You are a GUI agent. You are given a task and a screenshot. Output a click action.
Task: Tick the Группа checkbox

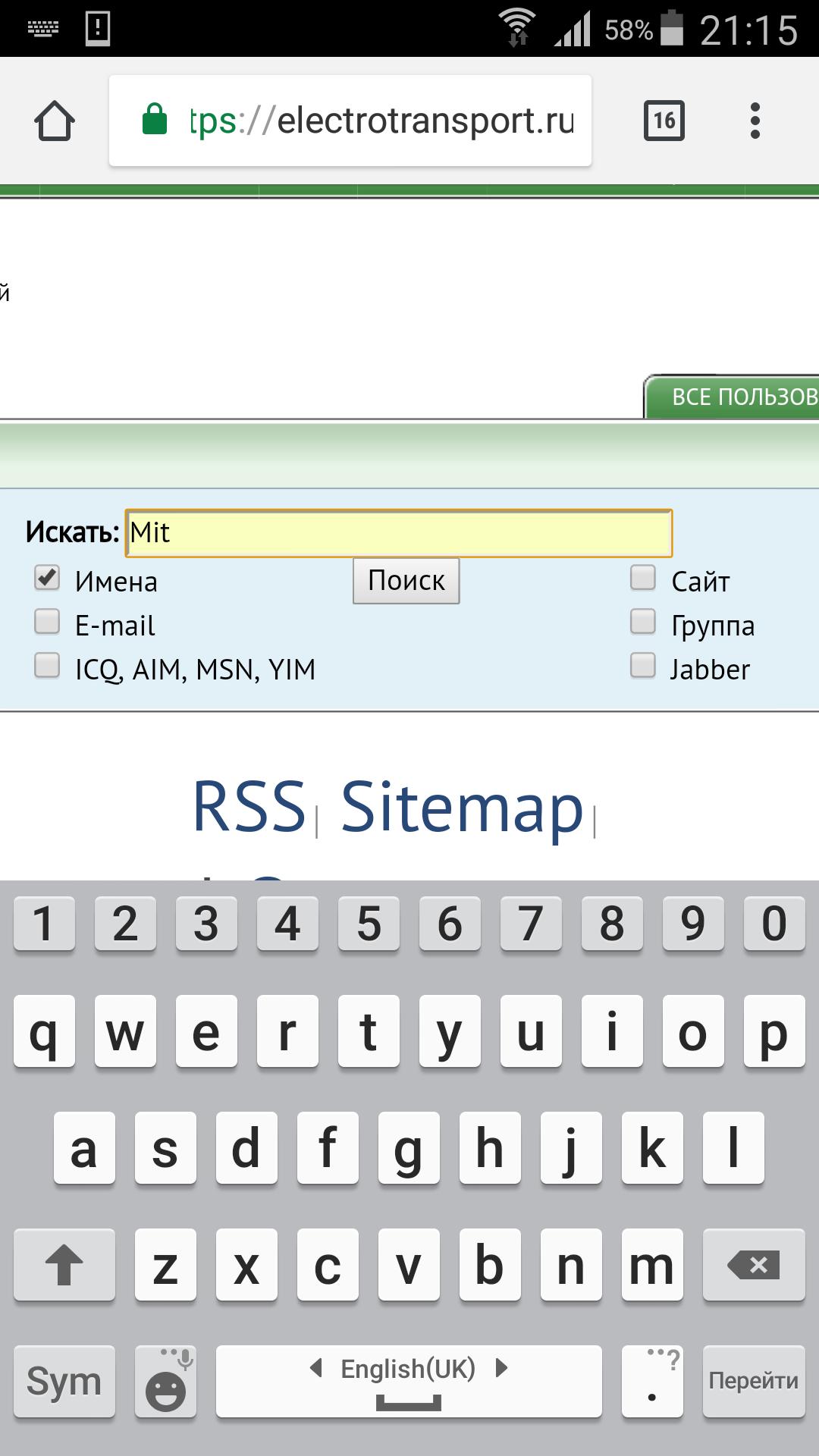(643, 623)
